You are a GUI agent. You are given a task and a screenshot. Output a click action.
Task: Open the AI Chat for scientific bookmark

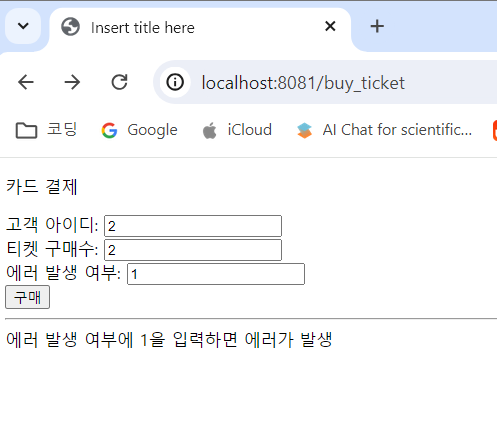[x=384, y=130]
